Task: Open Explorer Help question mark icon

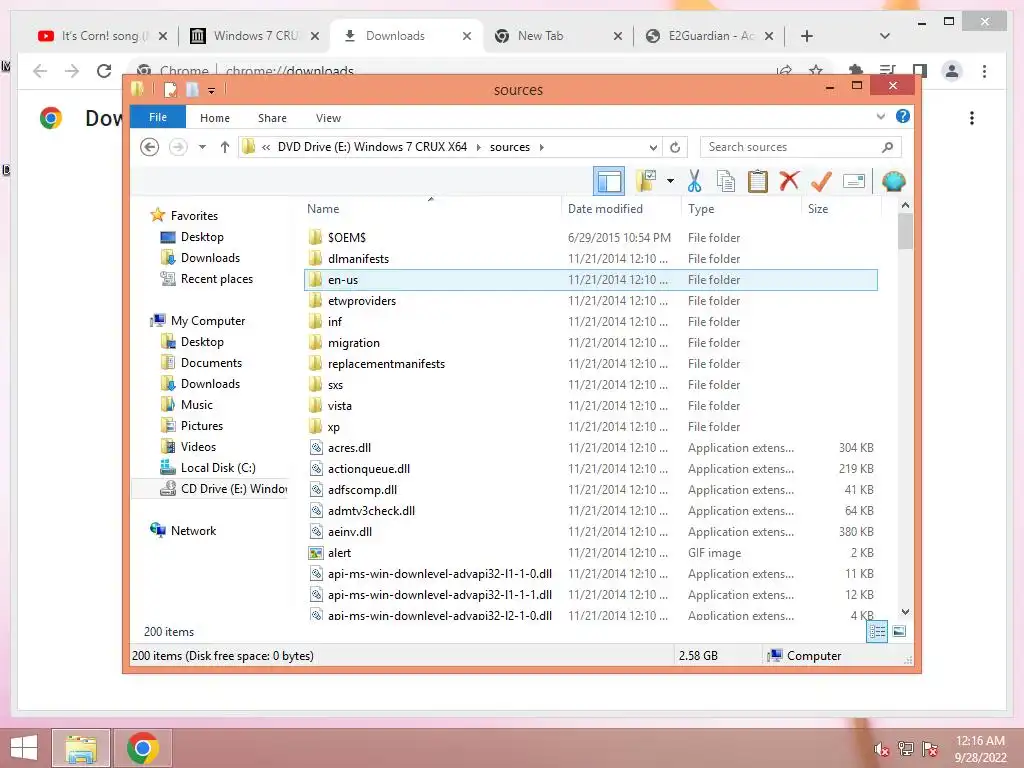Action: [903, 116]
